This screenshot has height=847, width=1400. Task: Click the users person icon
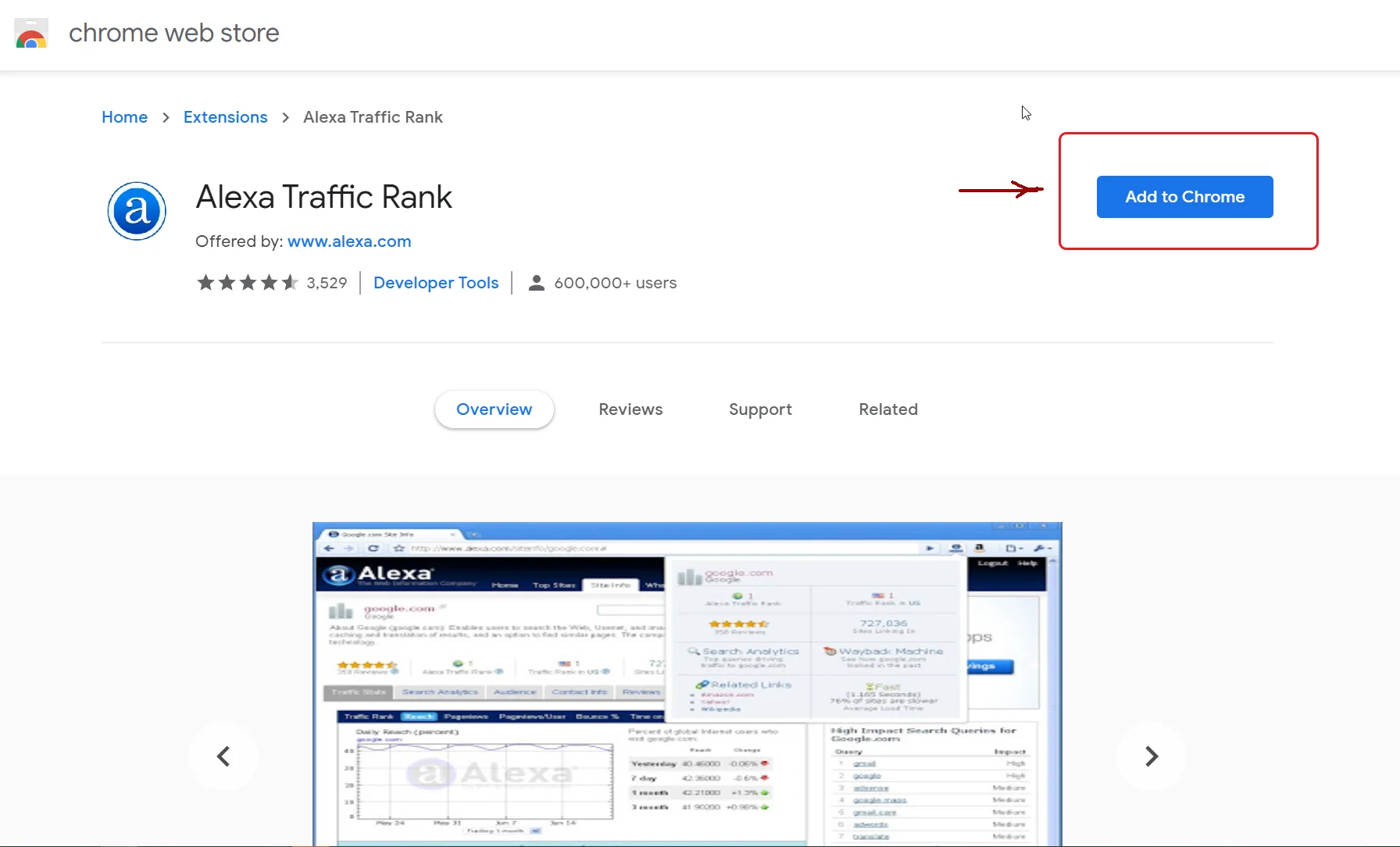pos(536,283)
